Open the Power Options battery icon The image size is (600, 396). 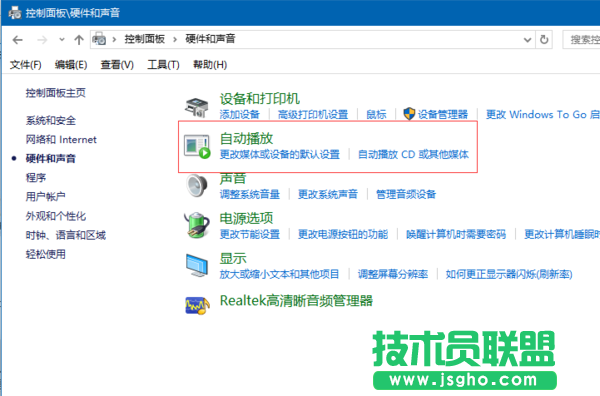click(197, 225)
